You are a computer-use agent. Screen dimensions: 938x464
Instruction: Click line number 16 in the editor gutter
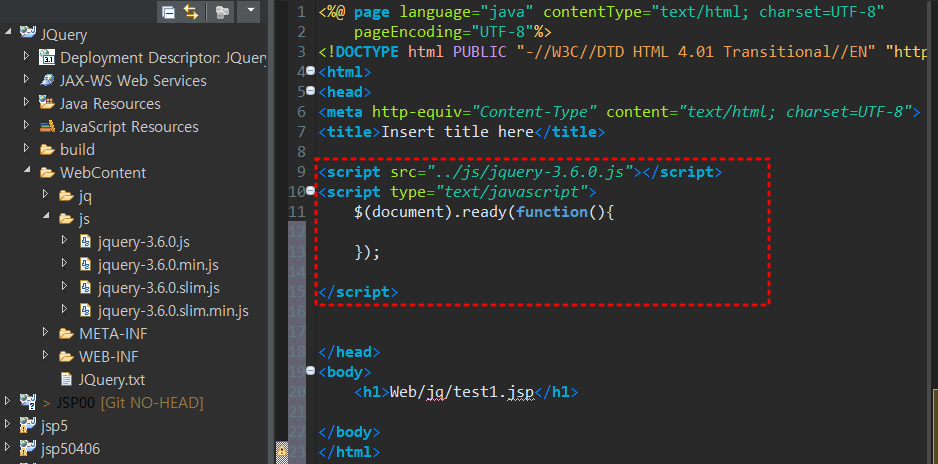point(297,312)
